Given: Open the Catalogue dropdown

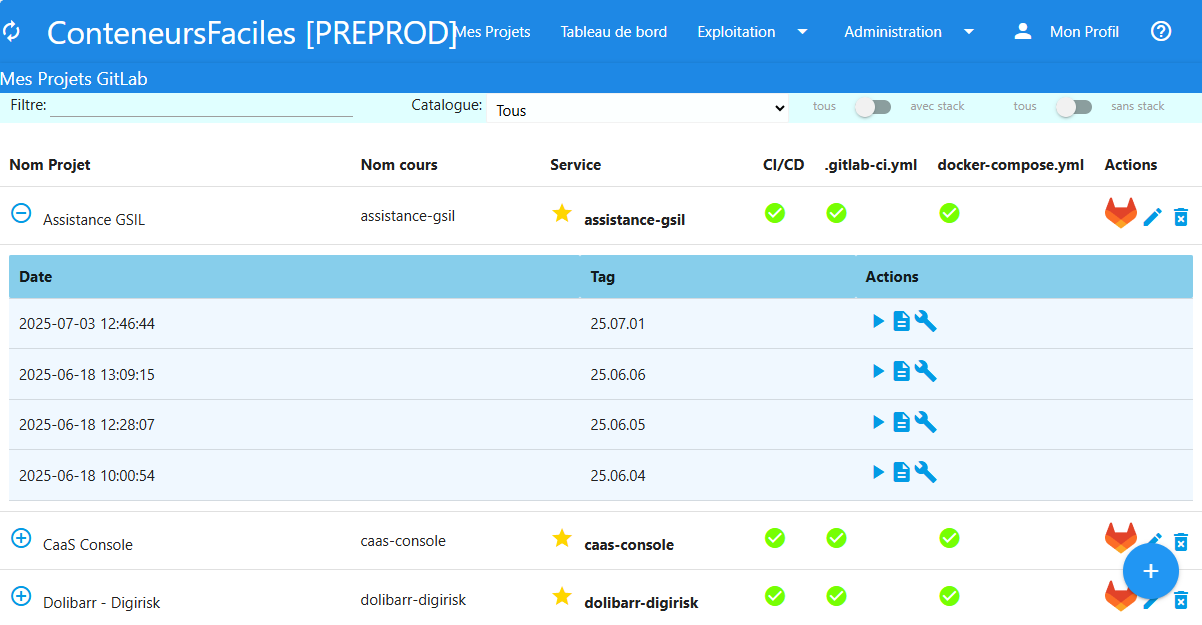Looking at the screenshot, I should pyautogui.click(x=638, y=109).
